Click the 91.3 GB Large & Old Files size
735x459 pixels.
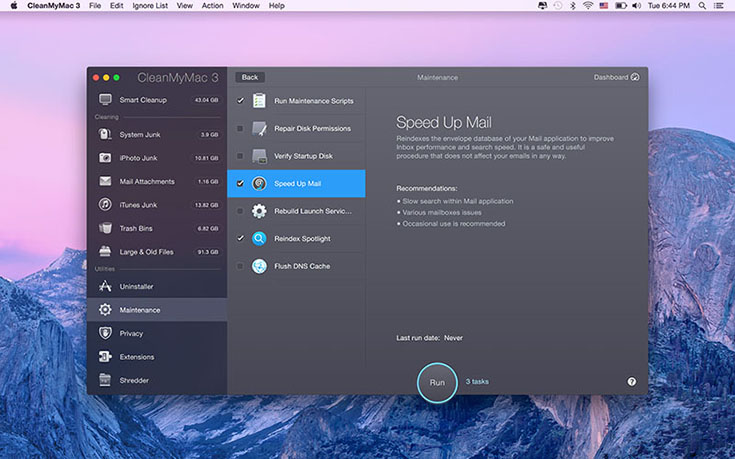click(208, 252)
